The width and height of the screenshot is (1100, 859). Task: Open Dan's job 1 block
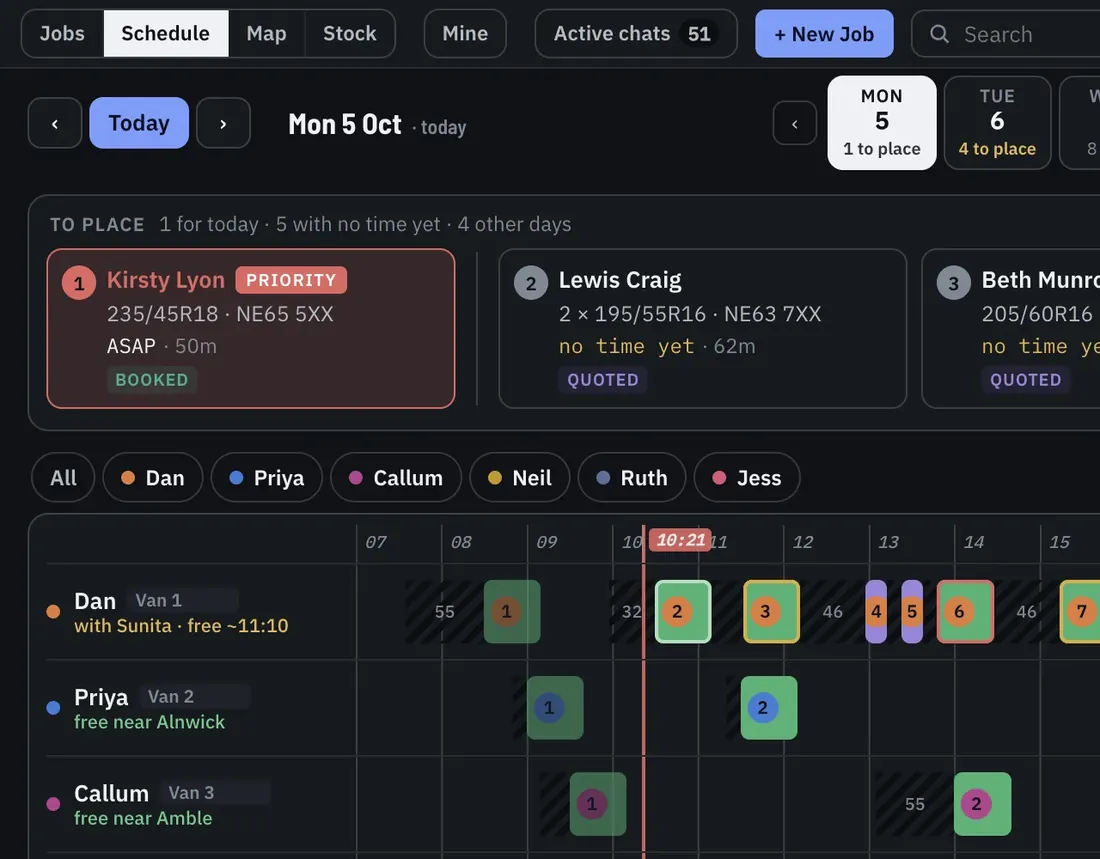512,612
